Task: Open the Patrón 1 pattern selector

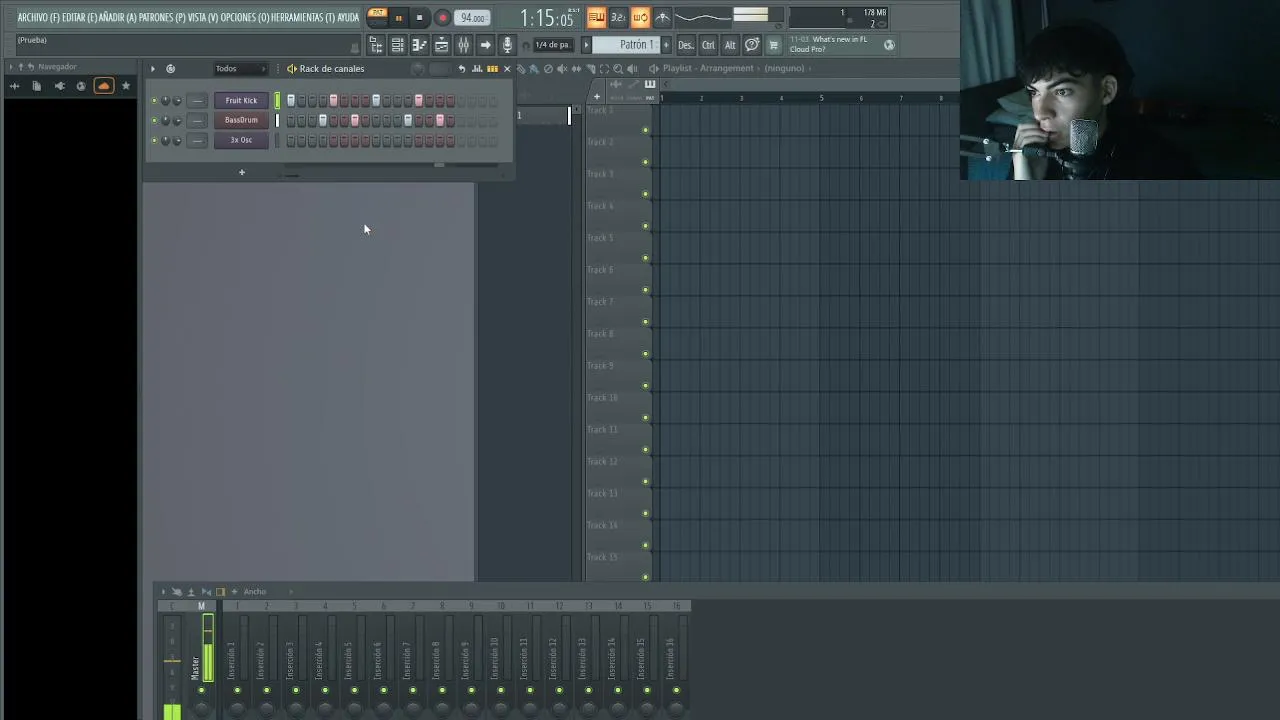Action: (x=626, y=44)
